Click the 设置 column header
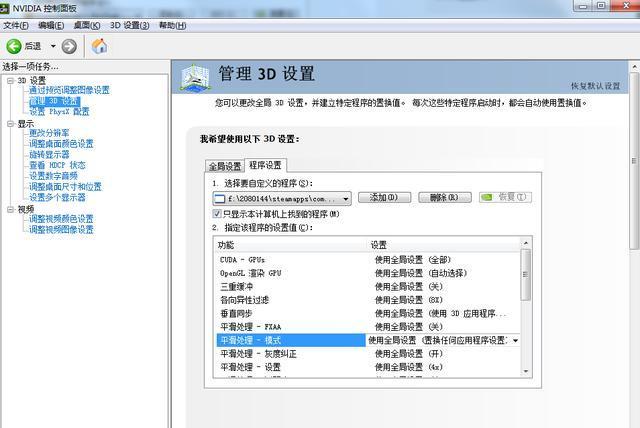Screen dimensions: 640x428 [x=444, y=245]
